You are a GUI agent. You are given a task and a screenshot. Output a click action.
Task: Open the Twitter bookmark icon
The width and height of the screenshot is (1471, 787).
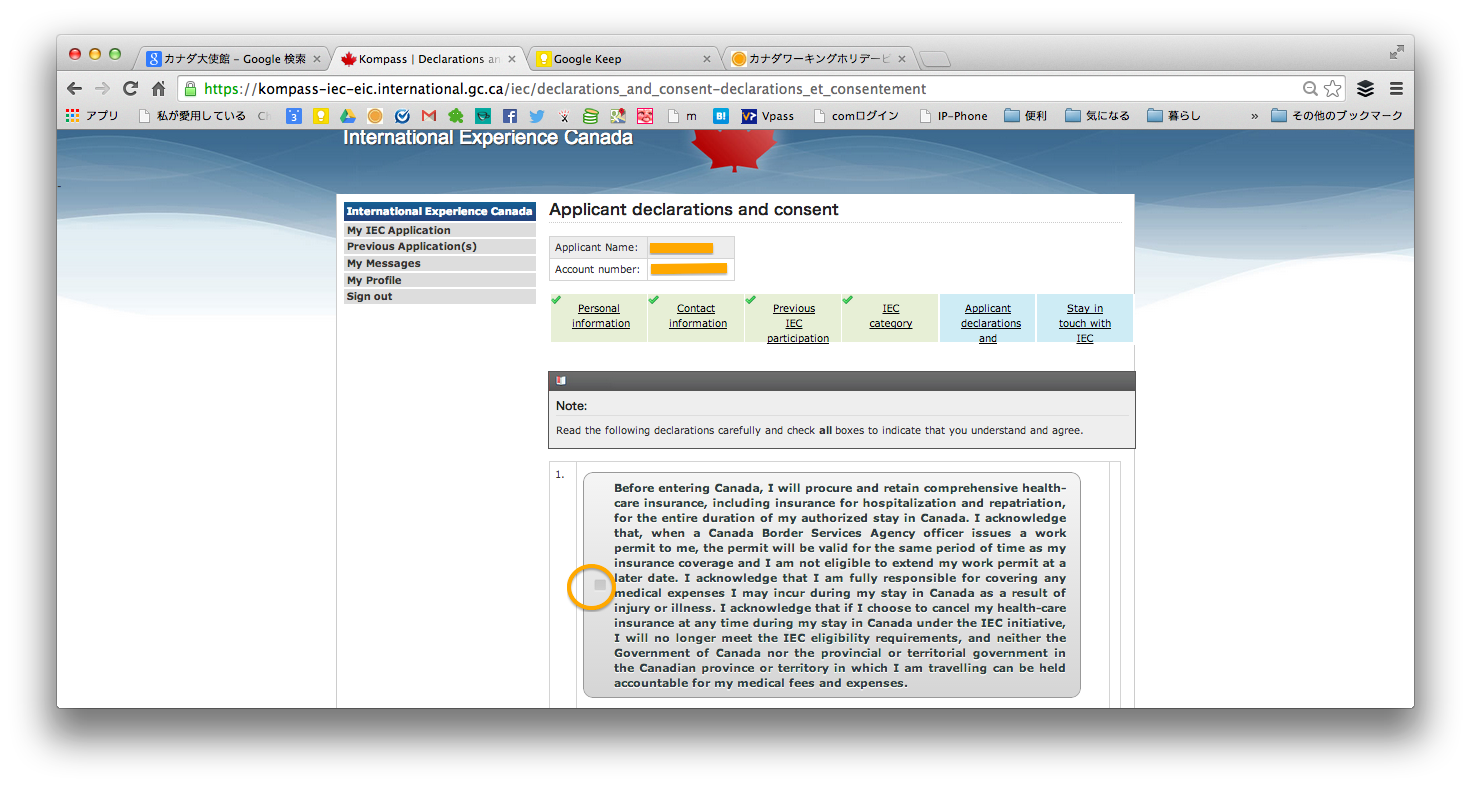point(537,116)
